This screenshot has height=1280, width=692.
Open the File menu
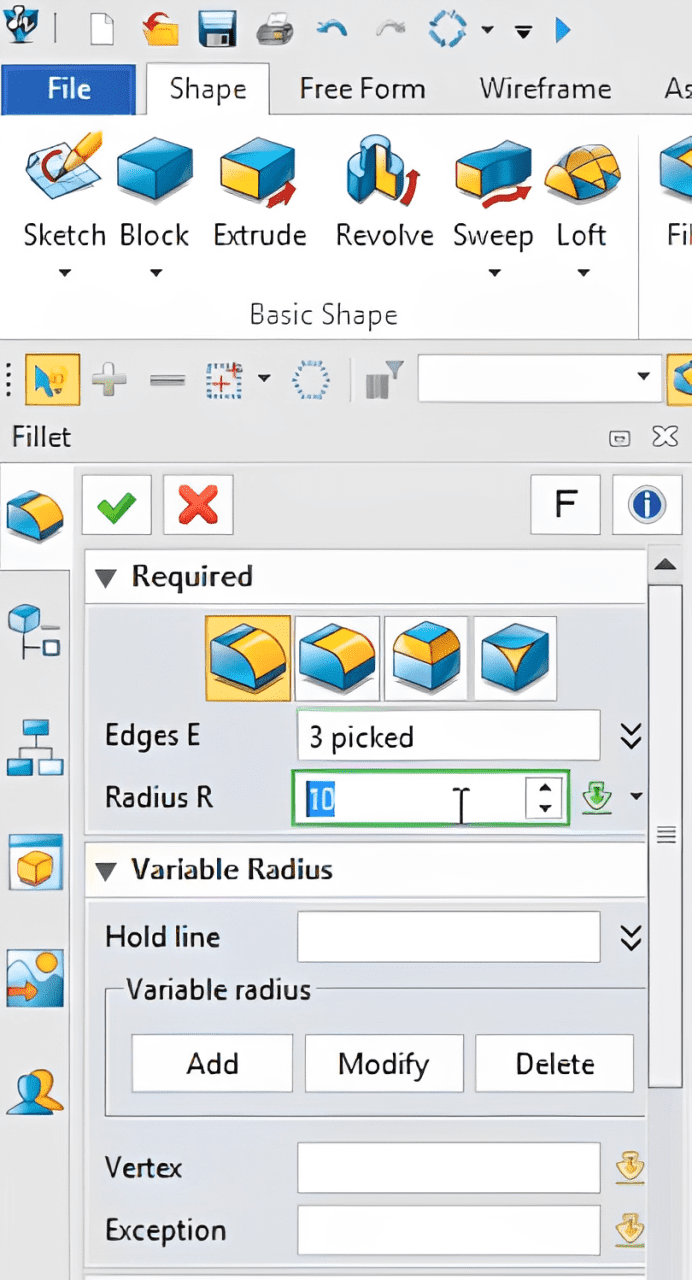(69, 90)
